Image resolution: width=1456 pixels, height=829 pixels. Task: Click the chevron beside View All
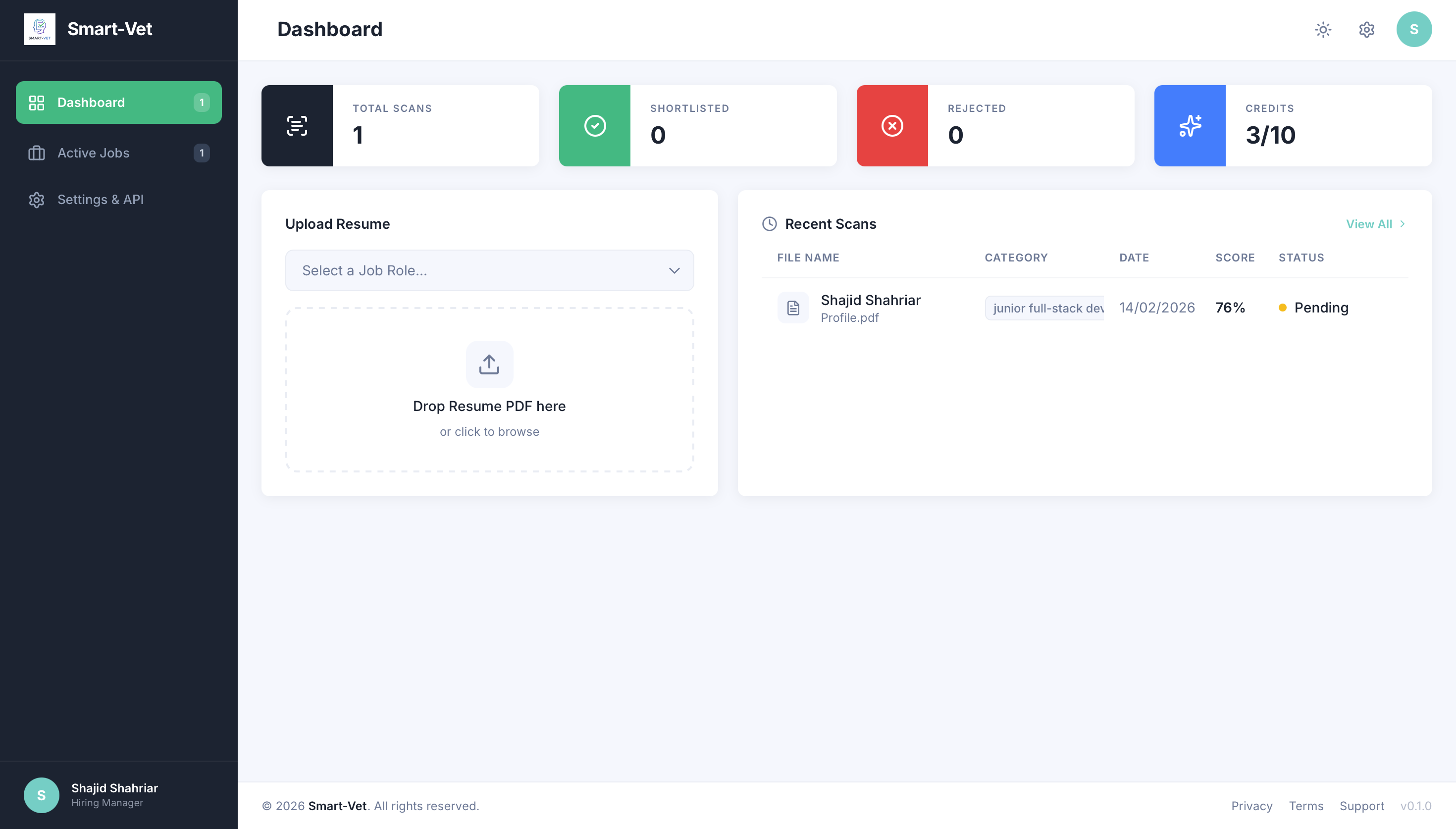pos(1402,224)
